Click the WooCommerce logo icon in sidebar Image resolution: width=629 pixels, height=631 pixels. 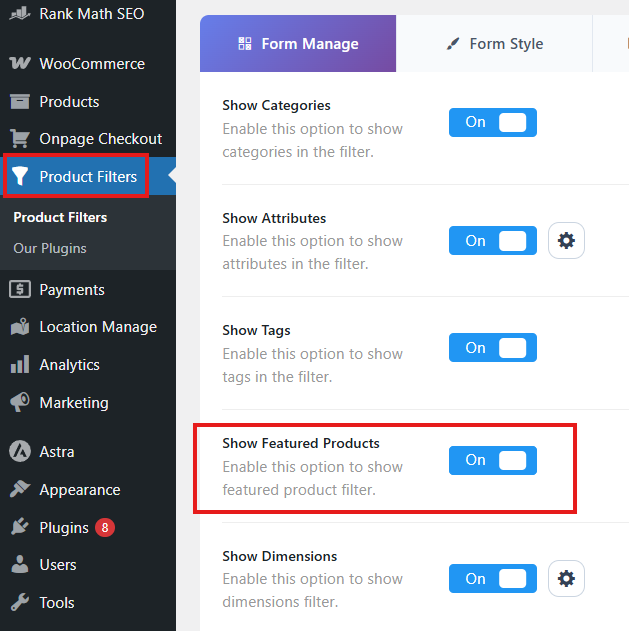[20, 63]
